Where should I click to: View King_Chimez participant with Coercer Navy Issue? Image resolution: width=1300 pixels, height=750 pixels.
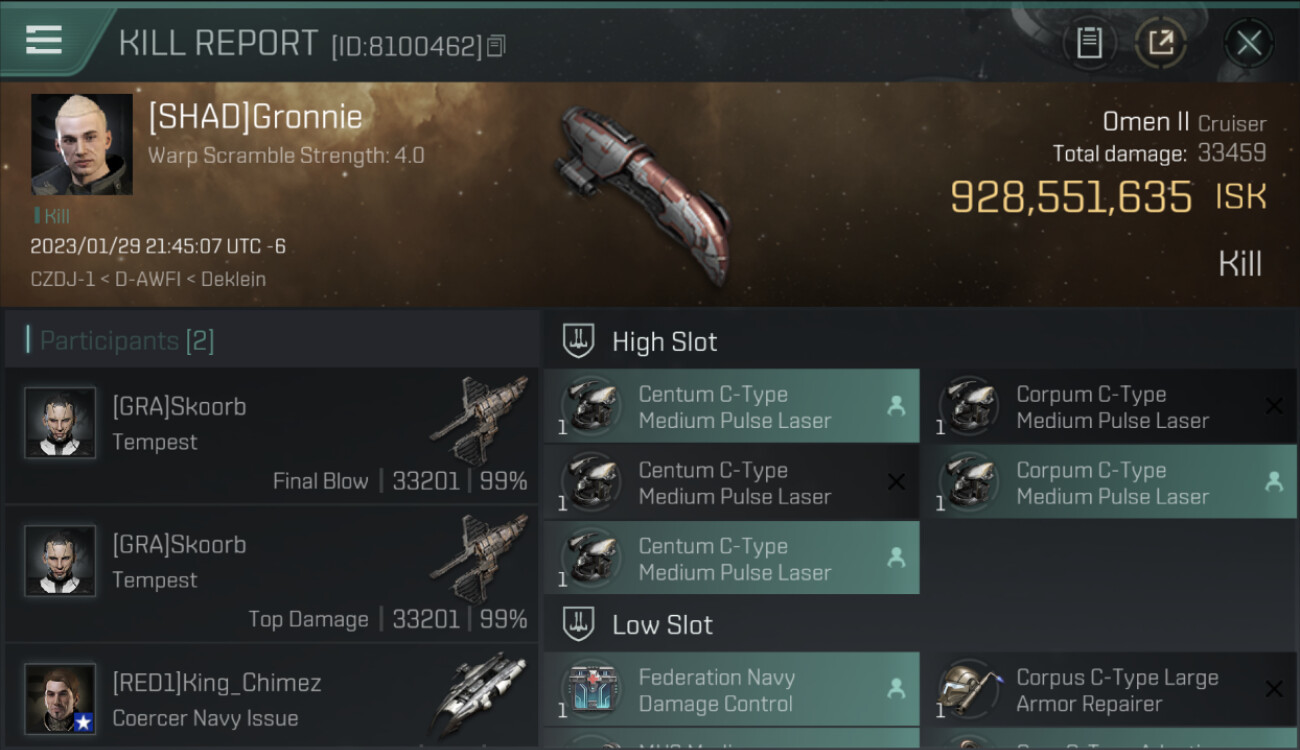pyautogui.click(x=271, y=698)
